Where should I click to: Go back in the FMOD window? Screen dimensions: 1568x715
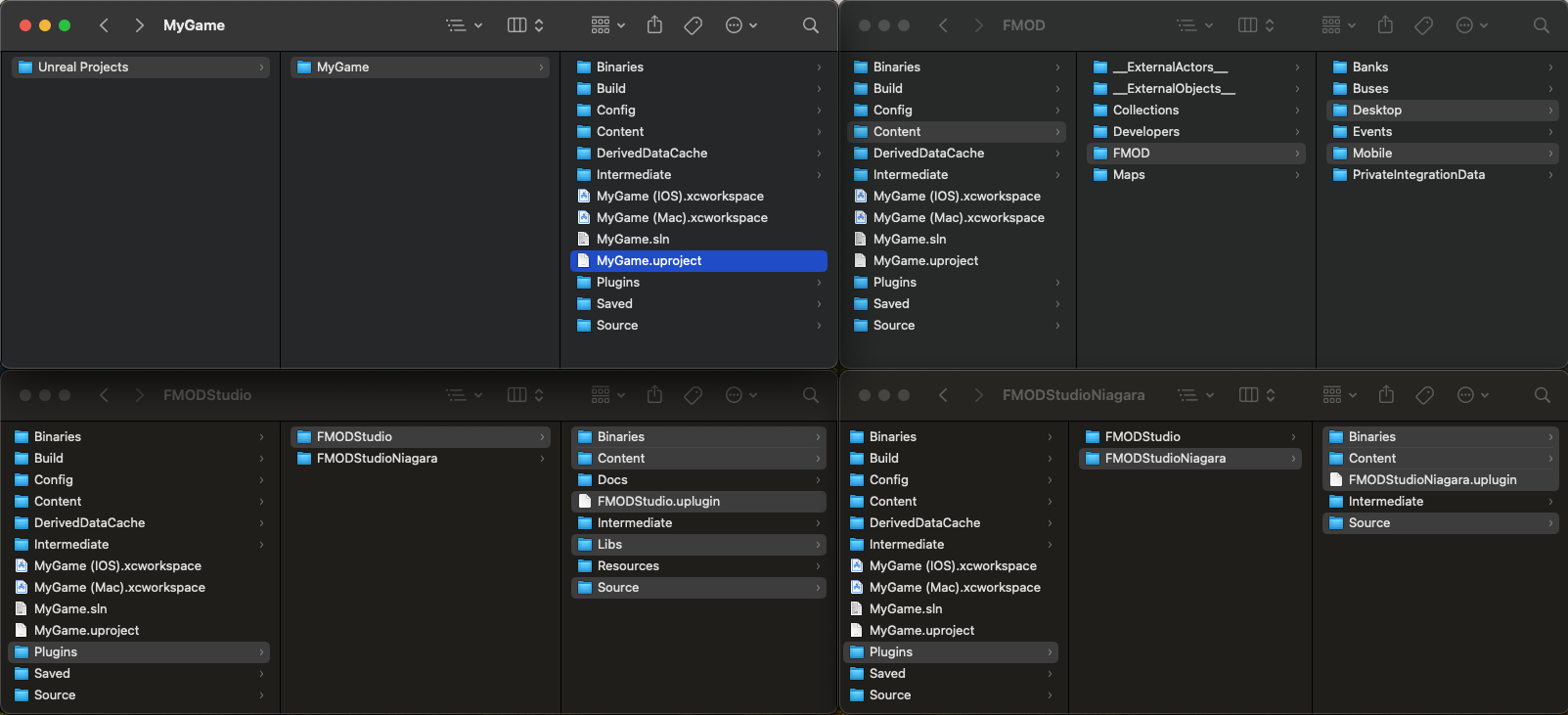tap(943, 25)
